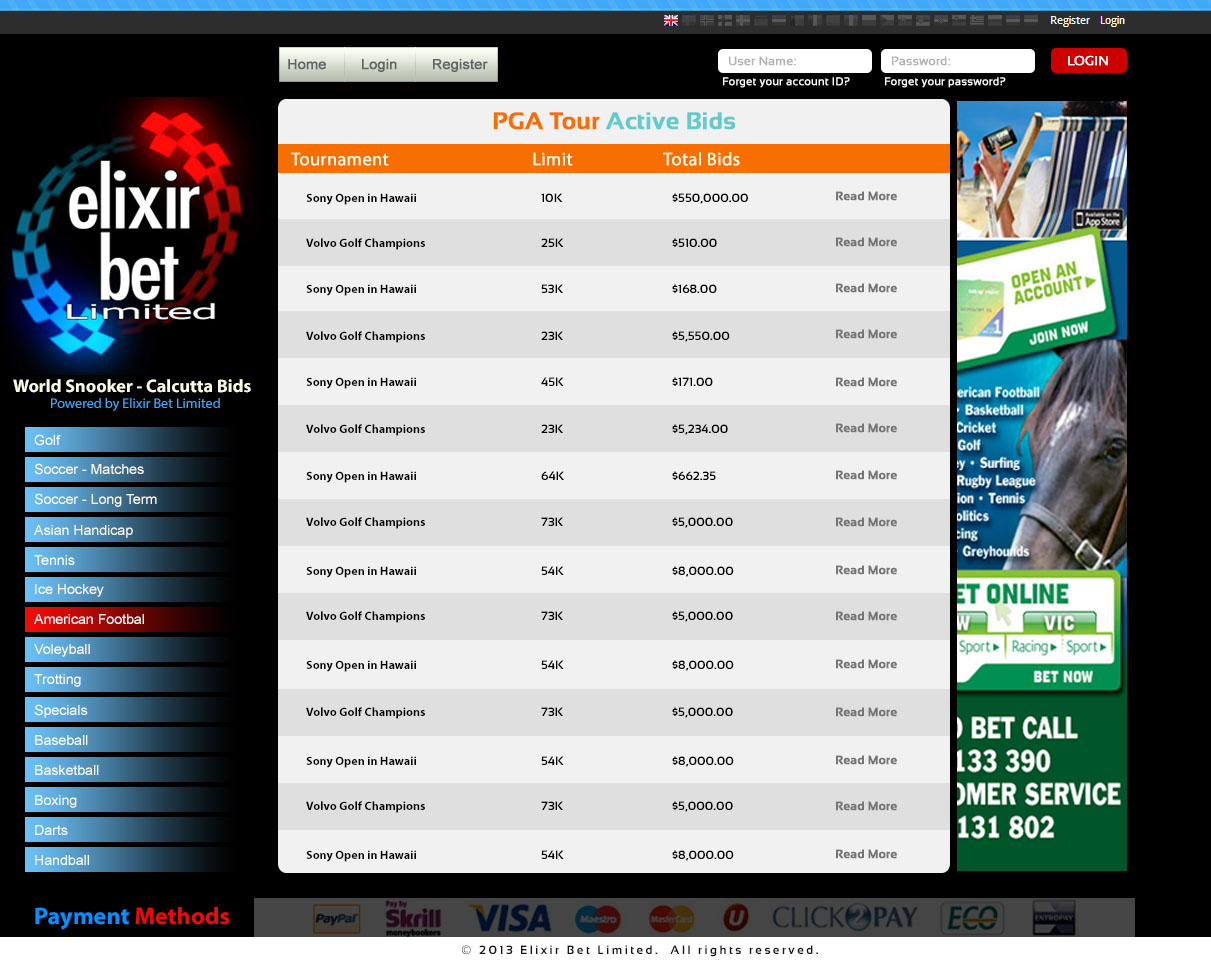Click Read More for the $168.00 bid
Image resolution: width=1211 pixels, height=973 pixels.
(866, 288)
